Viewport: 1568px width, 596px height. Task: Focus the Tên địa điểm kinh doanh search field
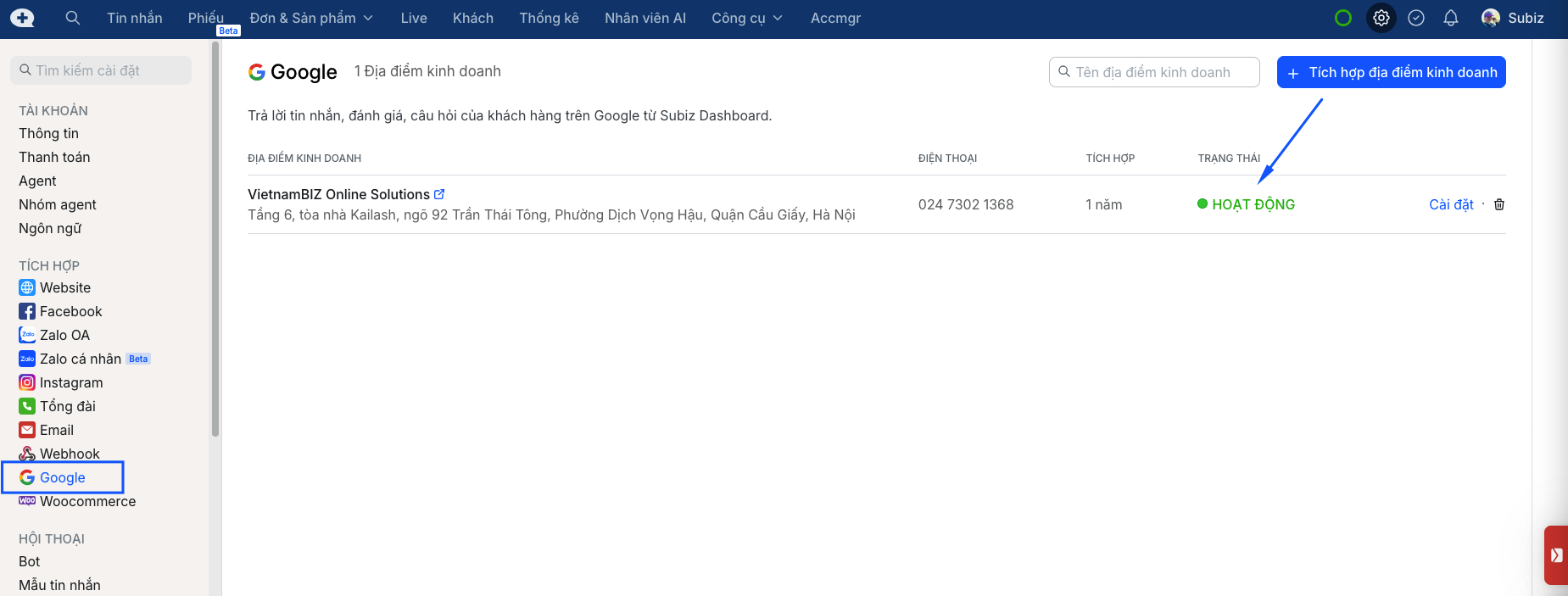click(x=1162, y=72)
